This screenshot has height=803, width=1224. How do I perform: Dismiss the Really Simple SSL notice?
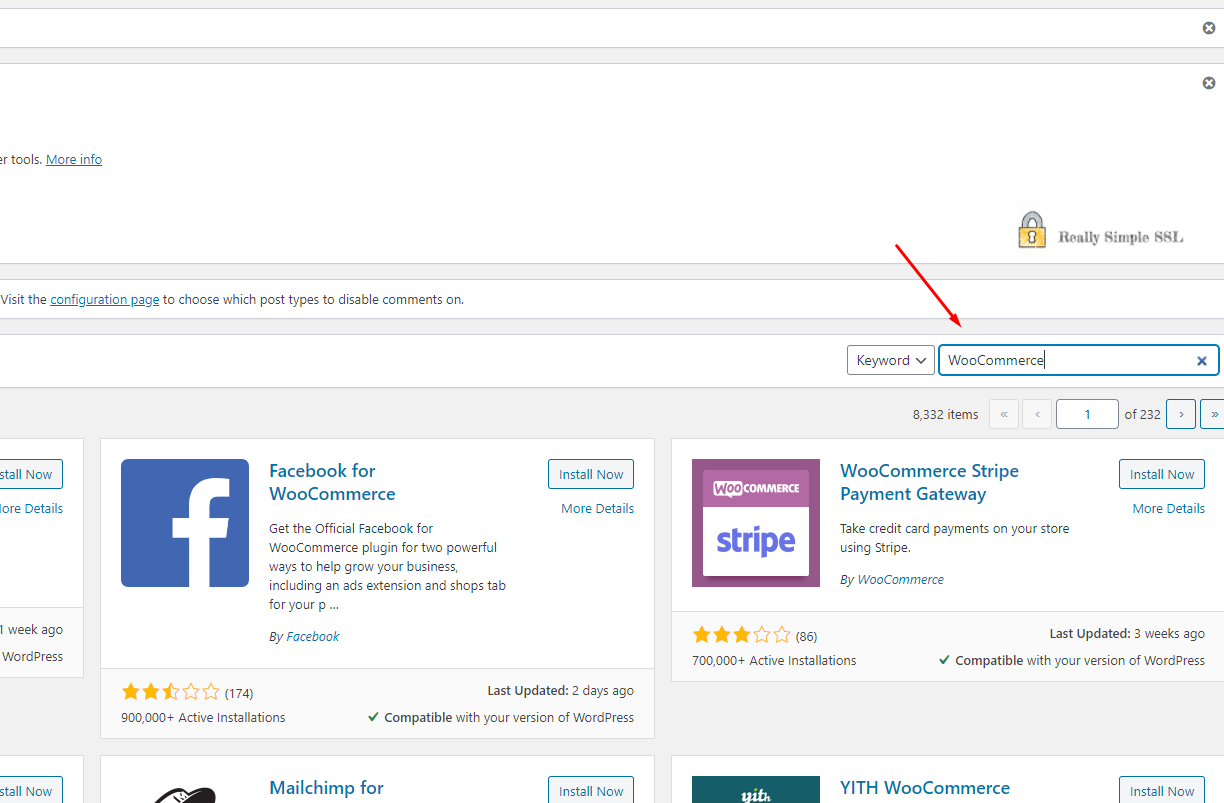click(x=1208, y=83)
